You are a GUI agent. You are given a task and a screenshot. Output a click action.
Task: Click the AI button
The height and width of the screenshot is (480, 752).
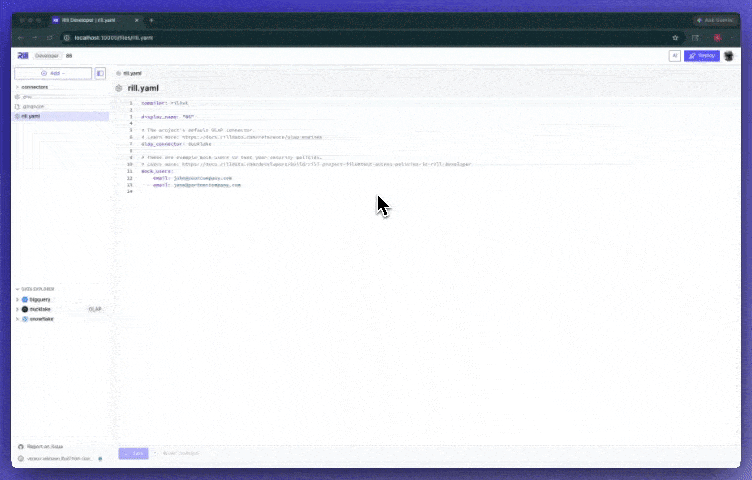[x=675, y=56]
